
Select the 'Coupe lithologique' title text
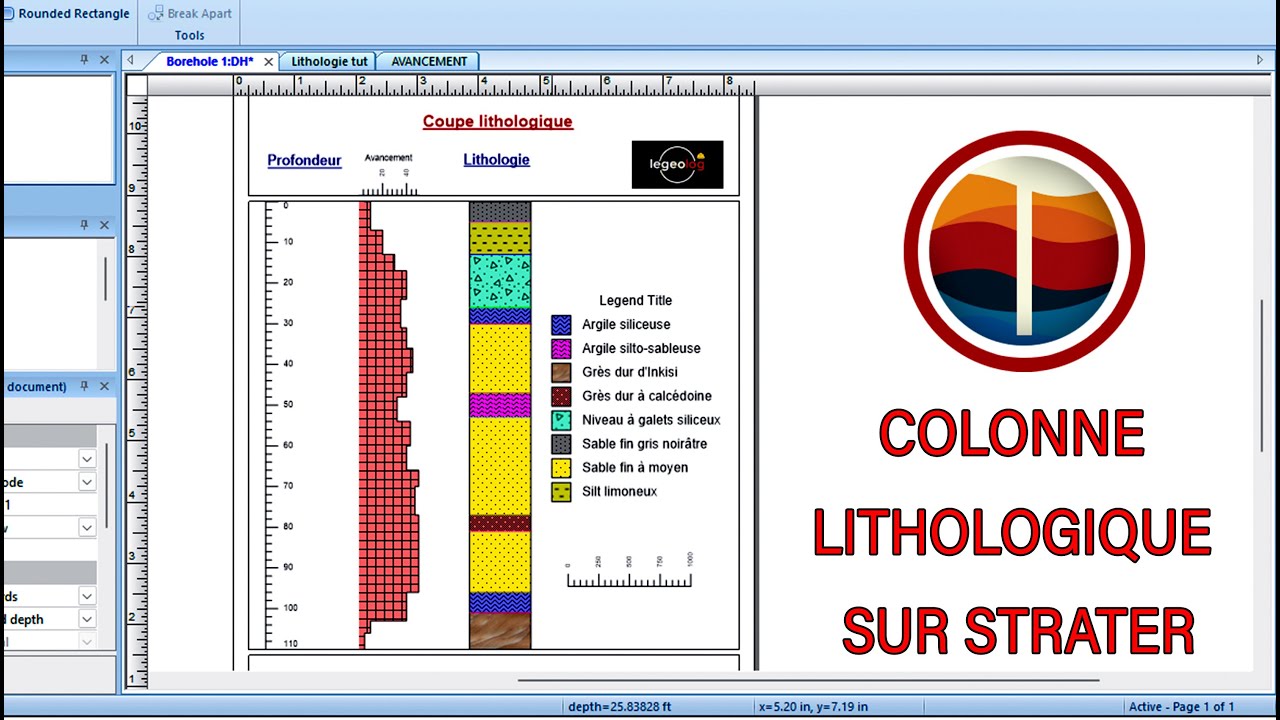[498, 122]
